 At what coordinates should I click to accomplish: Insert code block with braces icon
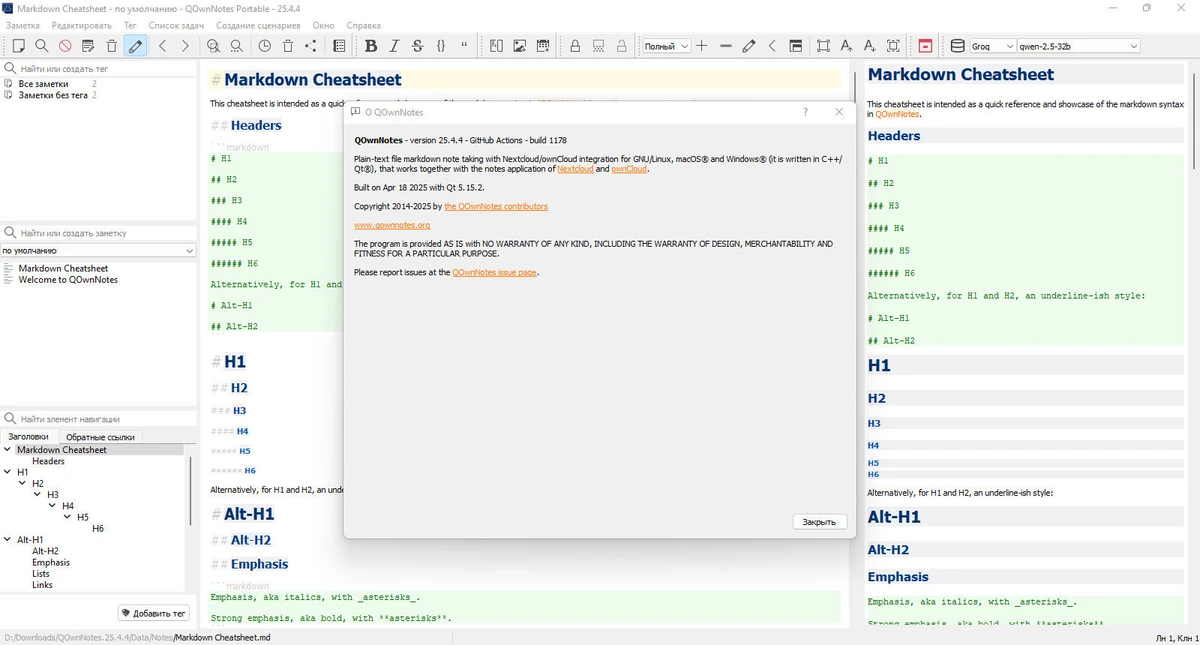click(441, 46)
